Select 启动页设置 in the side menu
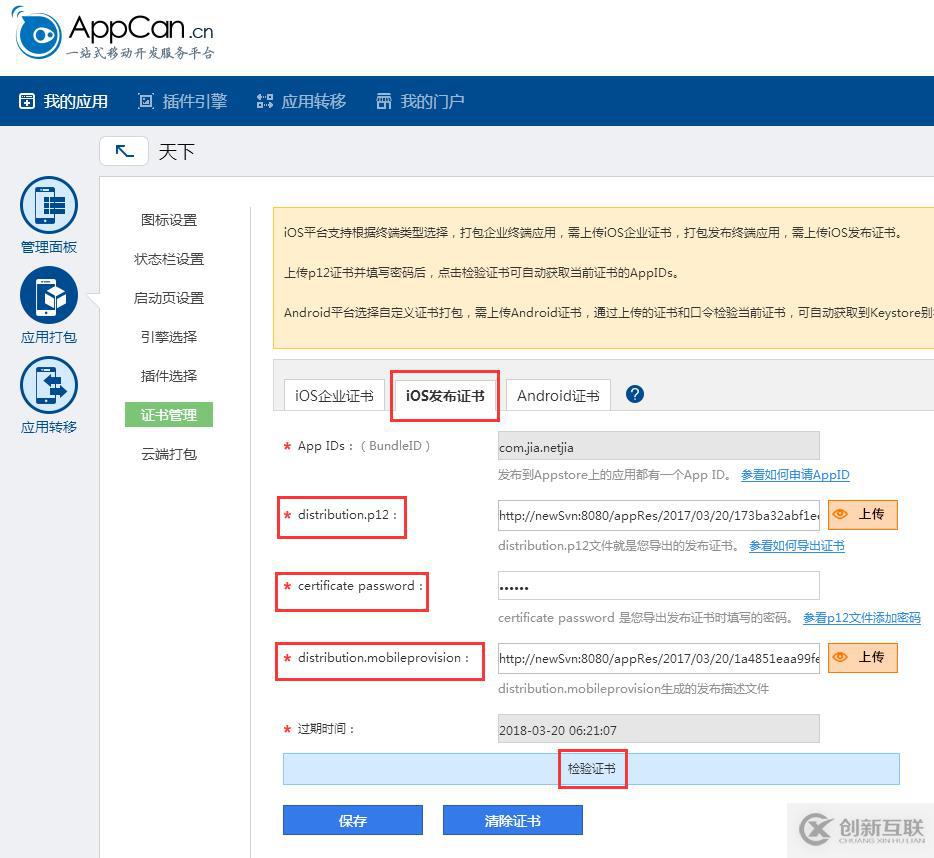 click(x=169, y=298)
